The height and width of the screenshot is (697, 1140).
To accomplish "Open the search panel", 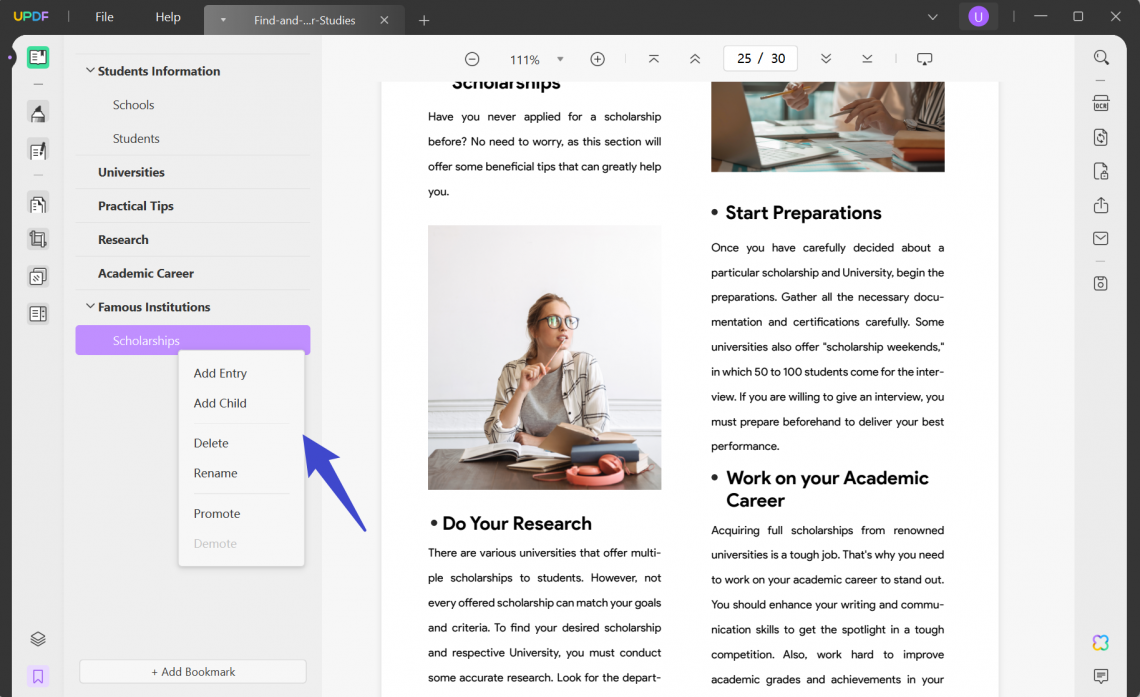I will point(1101,57).
